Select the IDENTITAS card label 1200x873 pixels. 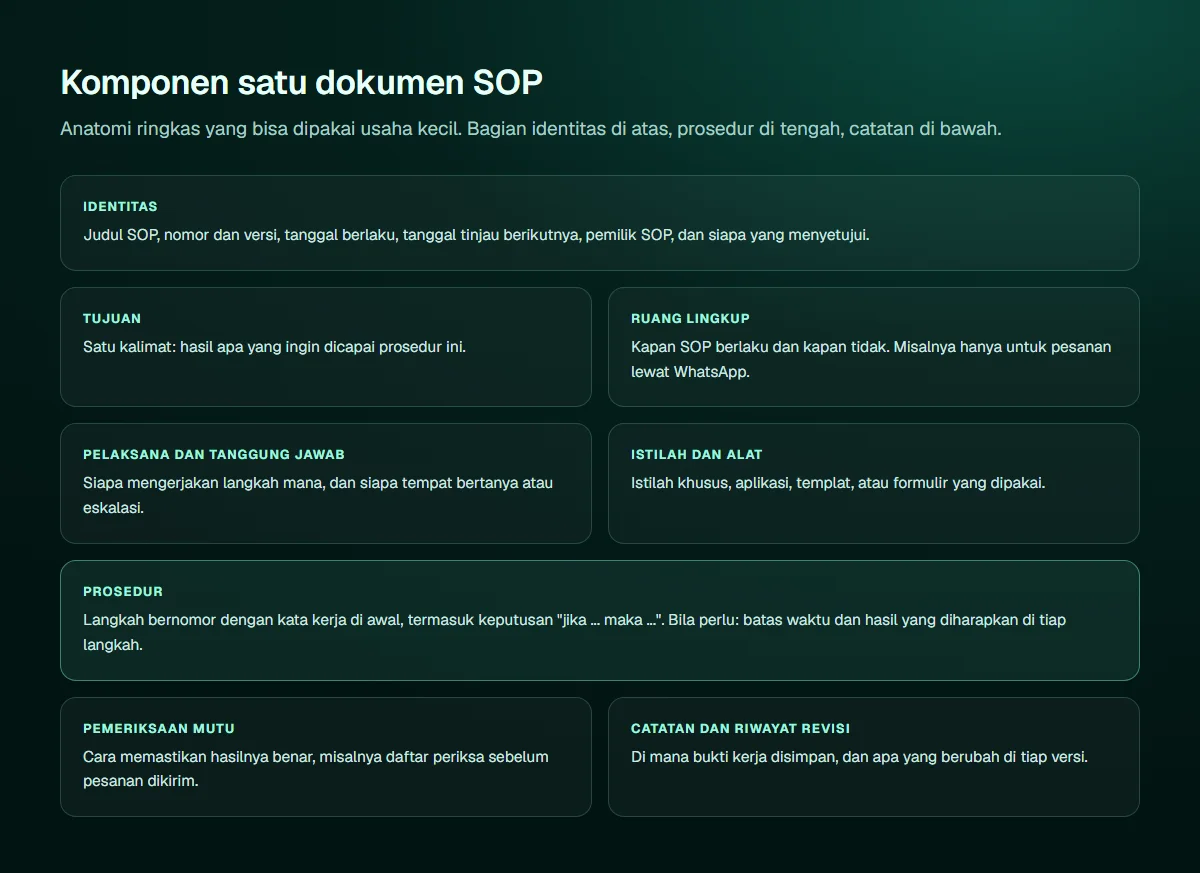point(120,206)
